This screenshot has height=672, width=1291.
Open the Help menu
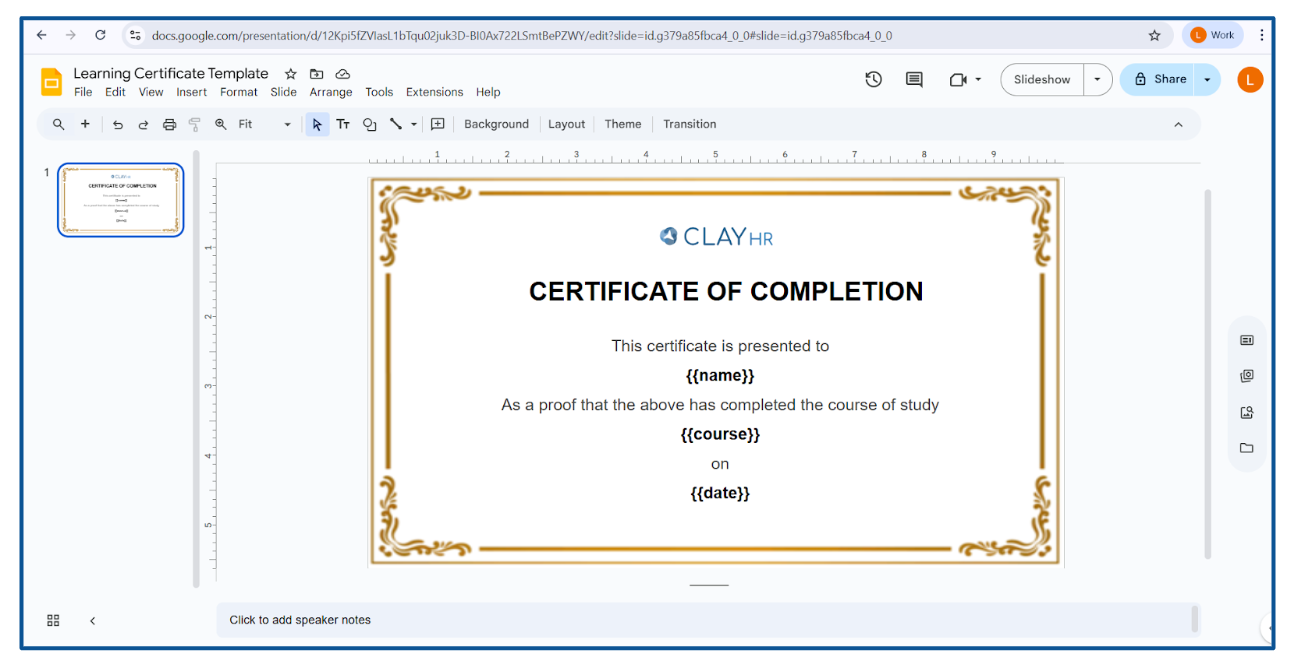coord(488,92)
